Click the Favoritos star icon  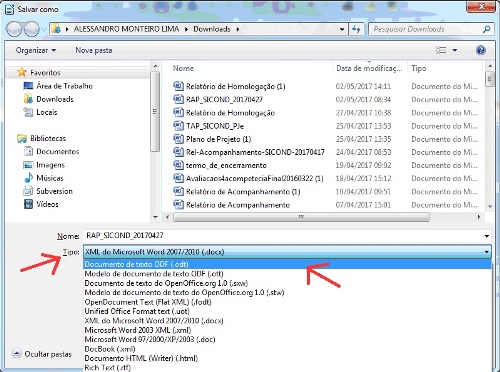point(22,72)
